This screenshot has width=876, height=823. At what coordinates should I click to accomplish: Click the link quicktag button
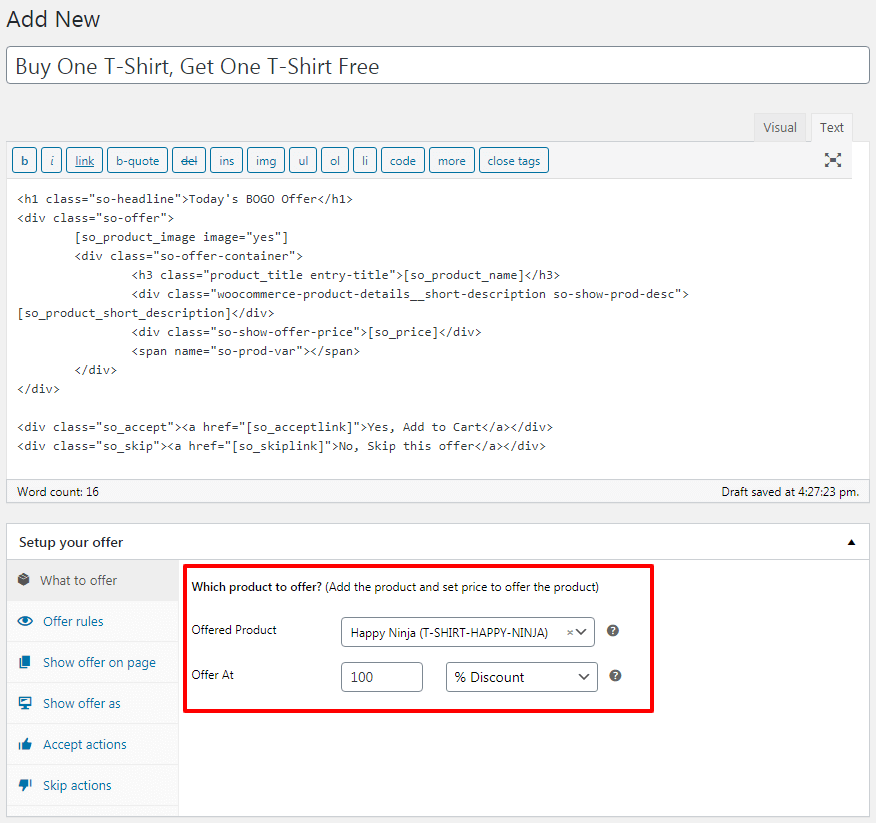(x=84, y=160)
